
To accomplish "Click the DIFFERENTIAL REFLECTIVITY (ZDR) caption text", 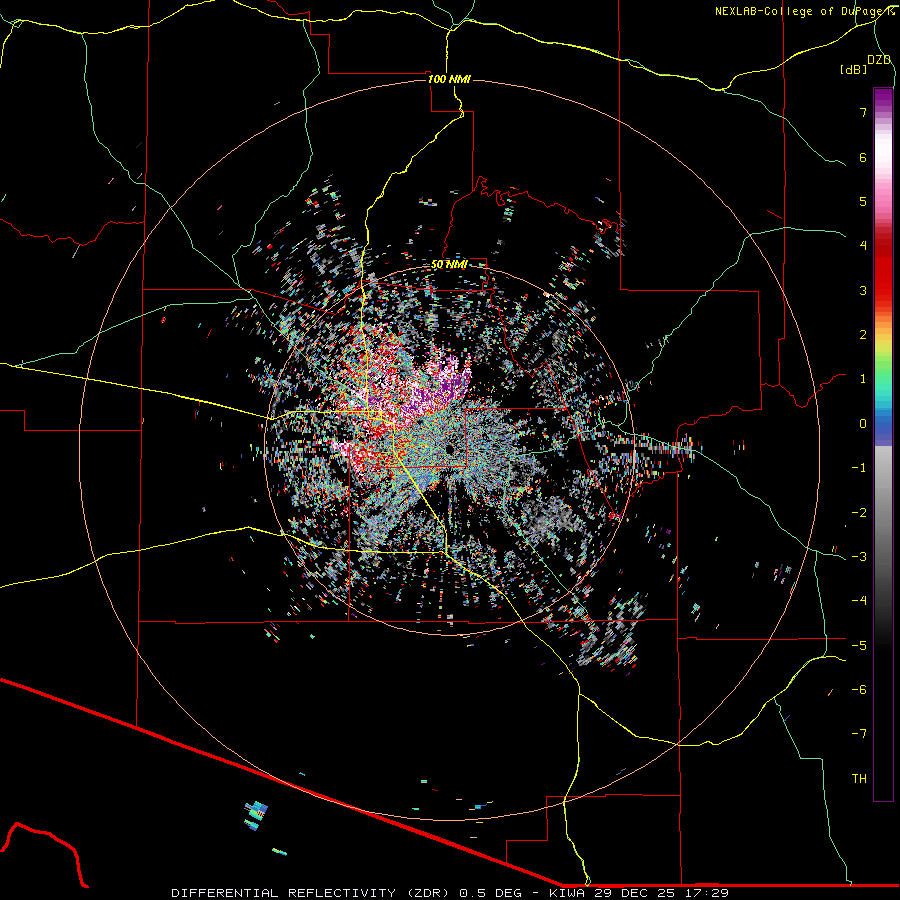I will (x=311, y=893).
